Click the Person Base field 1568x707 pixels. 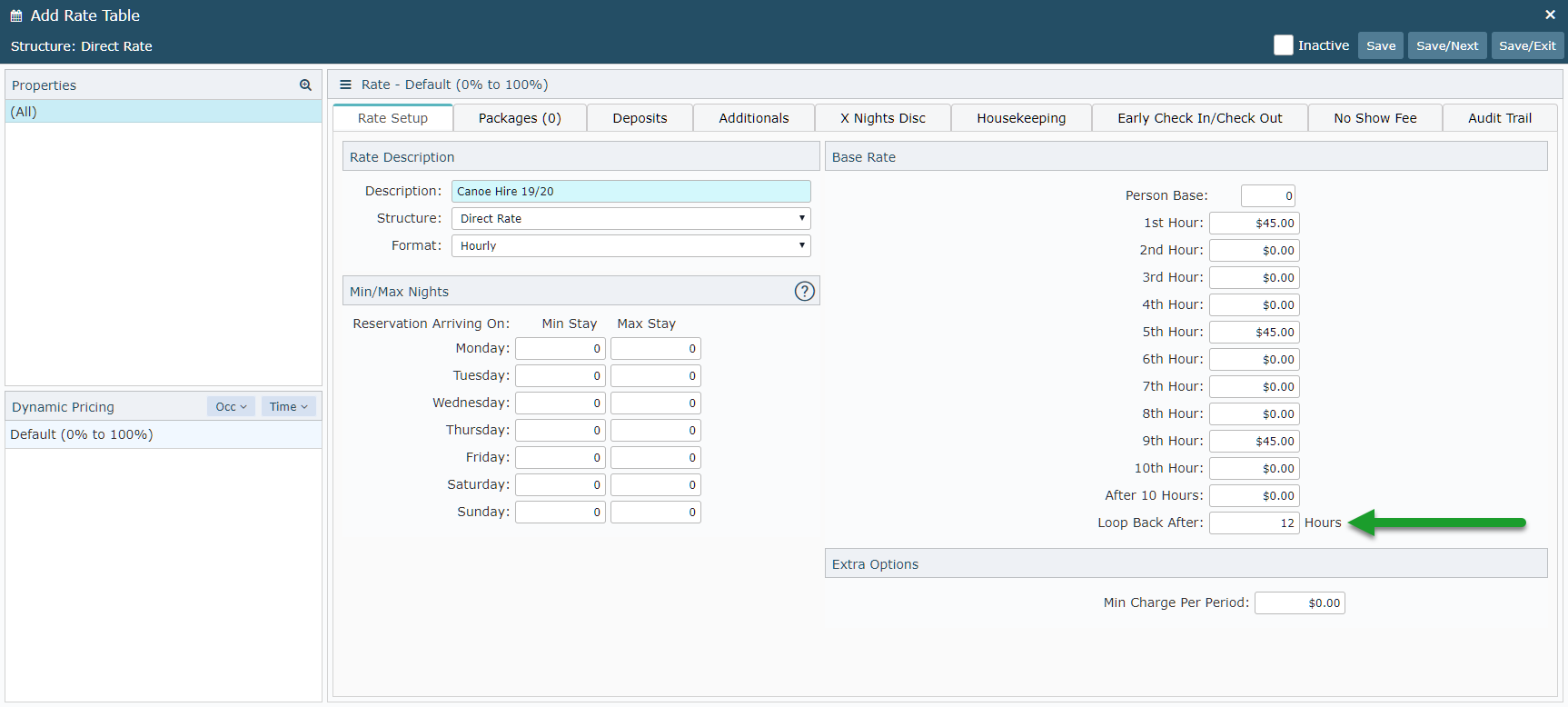pyautogui.click(x=1268, y=196)
